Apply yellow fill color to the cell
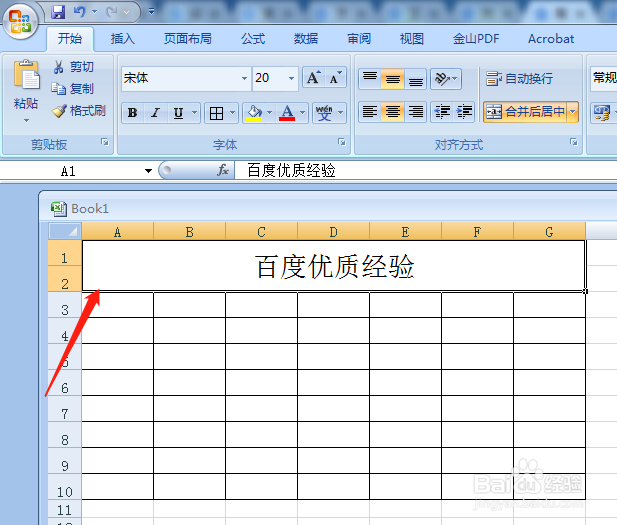This screenshot has height=525, width=617. (x=254, y=113)
